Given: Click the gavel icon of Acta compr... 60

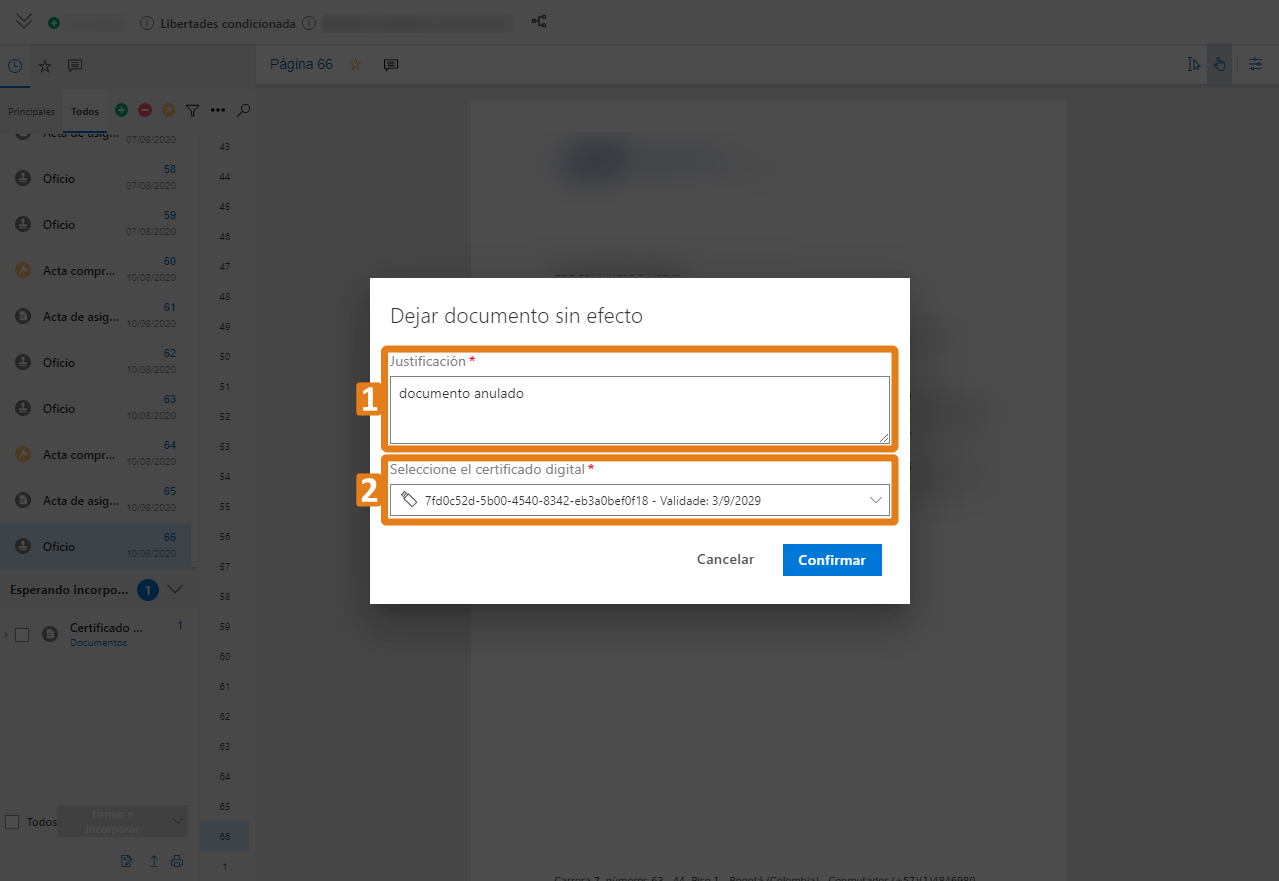Looking at the screenshot, I should click(x=23, y=270).
